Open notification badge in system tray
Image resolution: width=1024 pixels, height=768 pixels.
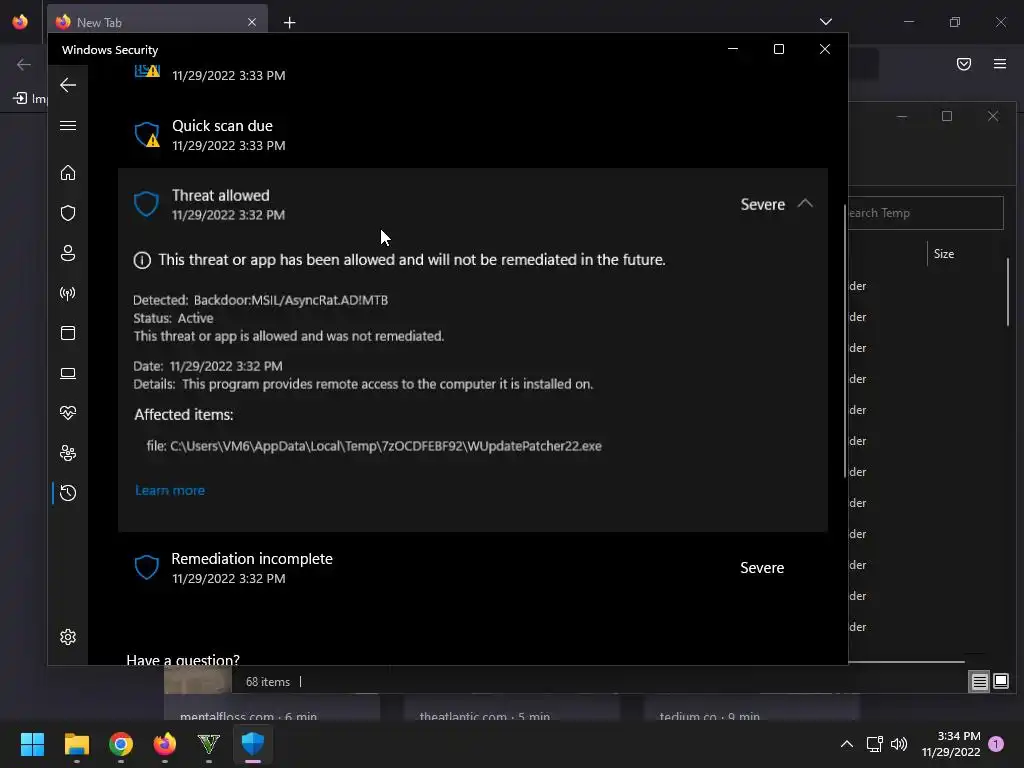[996, 744]
